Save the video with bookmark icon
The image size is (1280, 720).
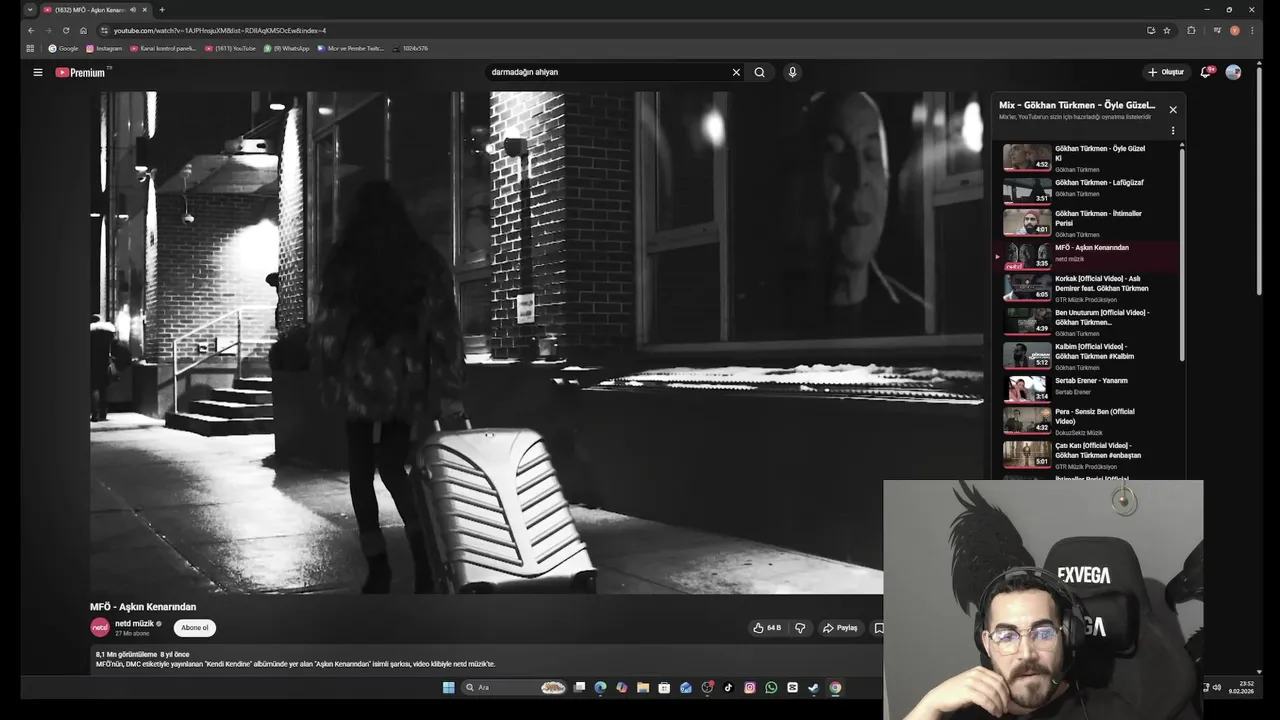[x=879, y=628]
